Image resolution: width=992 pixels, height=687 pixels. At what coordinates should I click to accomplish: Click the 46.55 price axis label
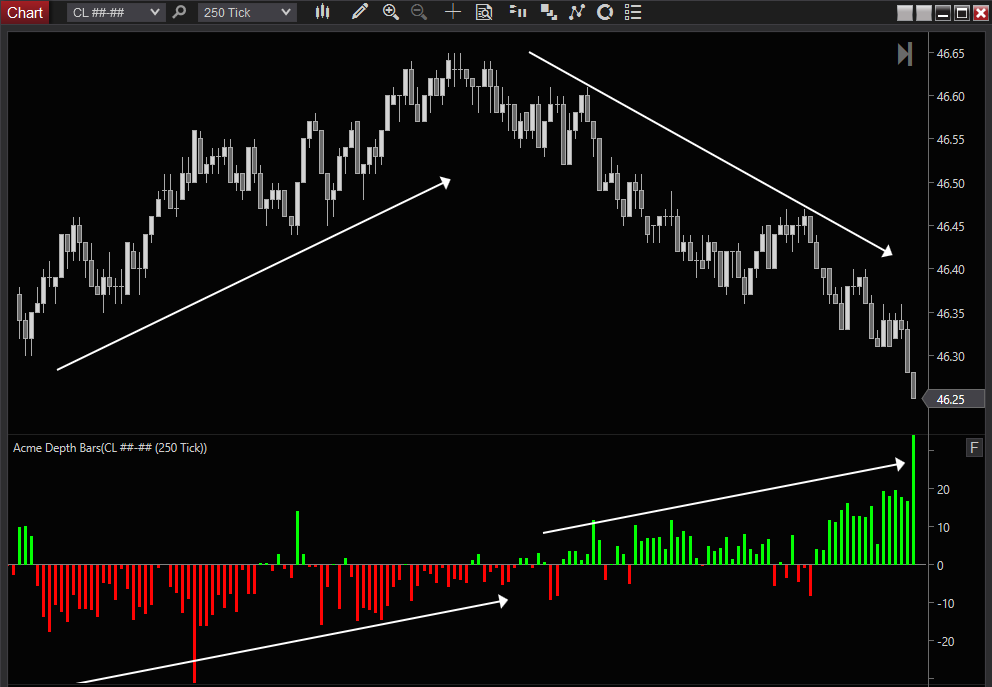pyautogui.click(x=951, y=140)
